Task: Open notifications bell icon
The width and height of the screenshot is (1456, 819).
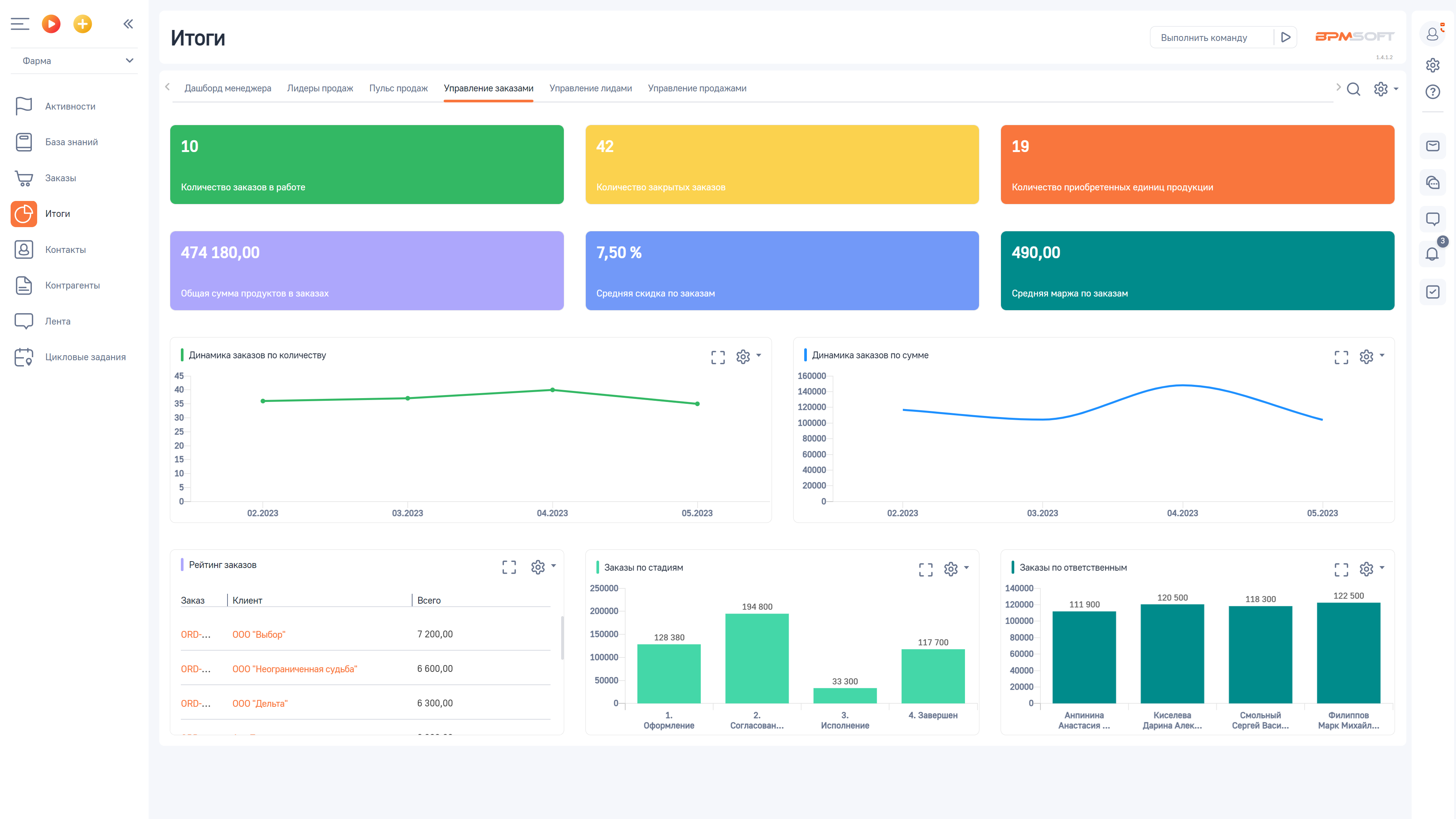Action: pos(1432,255)
